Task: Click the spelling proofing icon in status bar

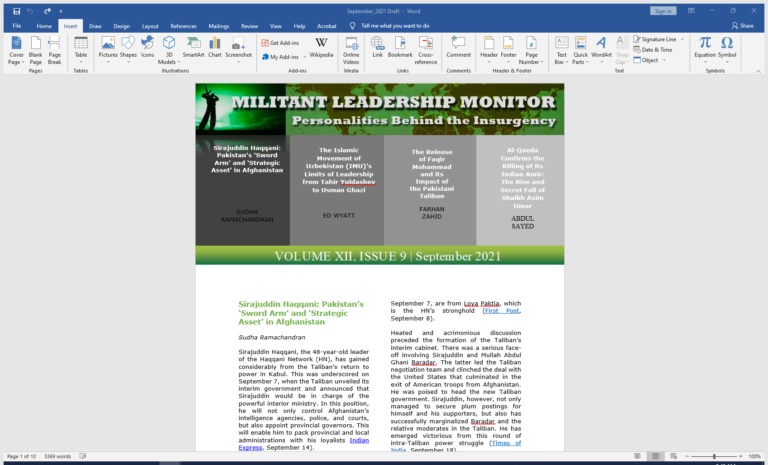Action: [83, 456]
